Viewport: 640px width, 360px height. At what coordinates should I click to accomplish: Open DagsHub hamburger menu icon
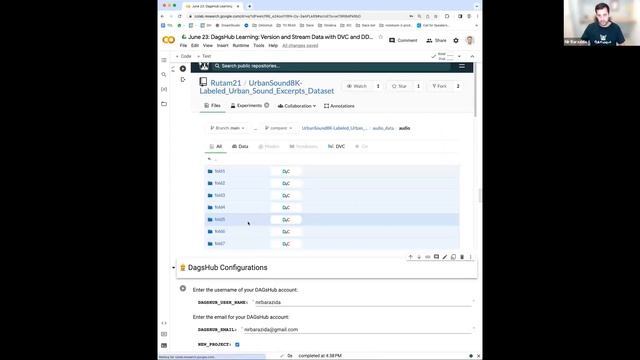coord(462,66)
